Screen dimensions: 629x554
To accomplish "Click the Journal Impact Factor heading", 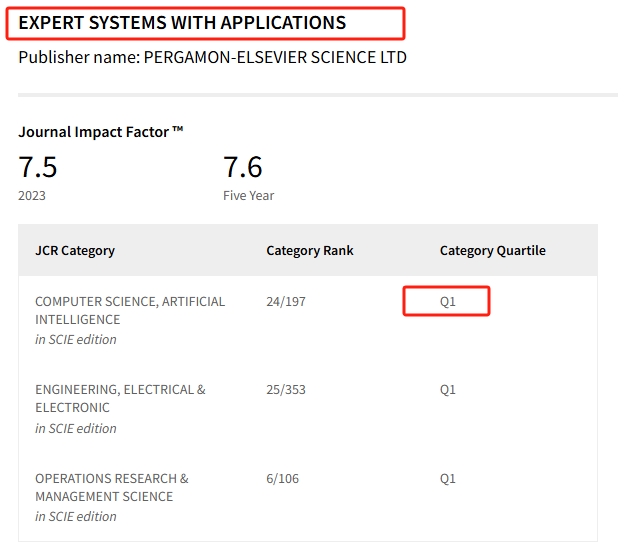I will click(x=100, y=132).
